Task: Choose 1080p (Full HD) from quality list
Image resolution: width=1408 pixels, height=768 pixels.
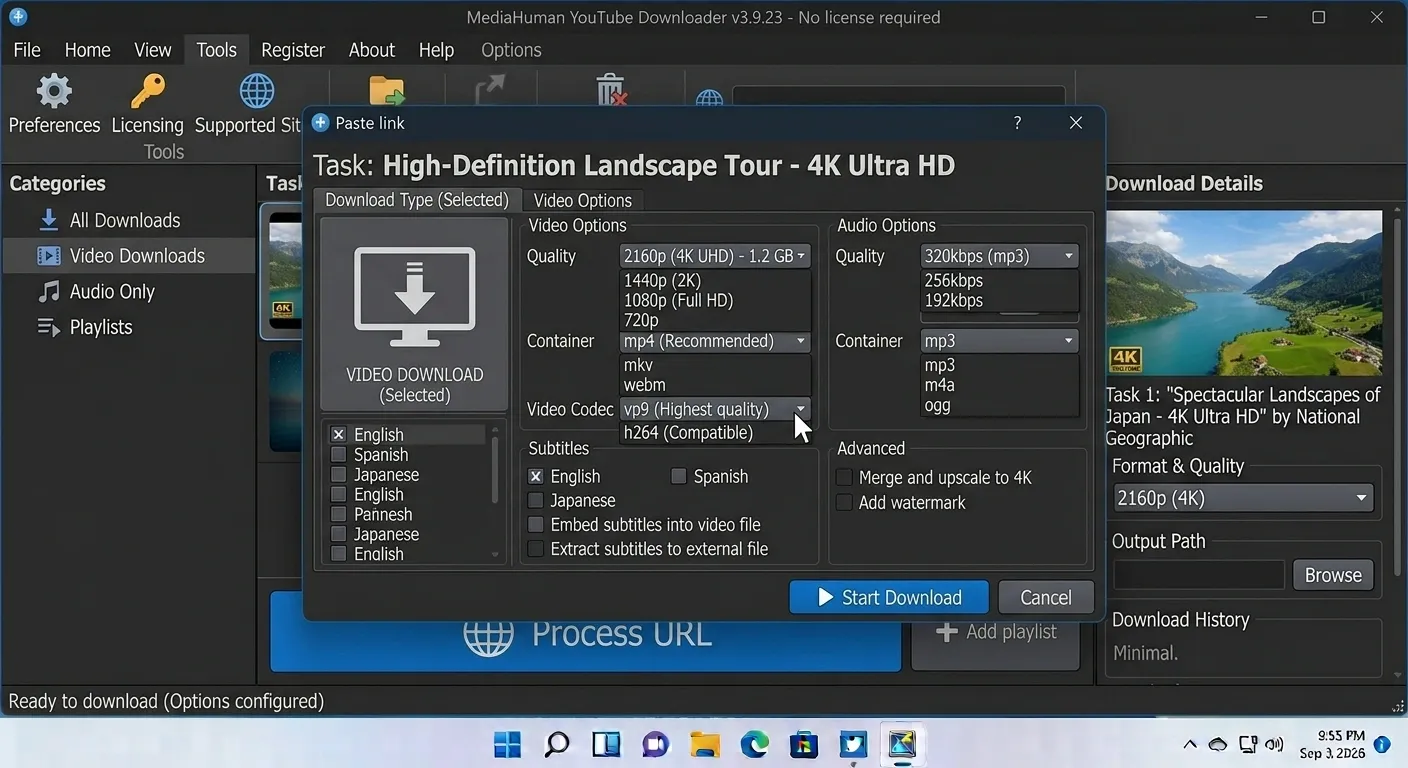Action: pyautogui.click(x=678, y=300)
